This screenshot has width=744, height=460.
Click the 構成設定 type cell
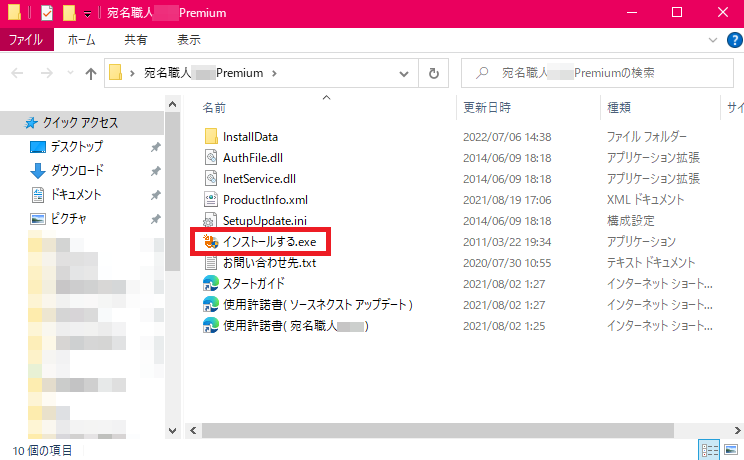631,221
